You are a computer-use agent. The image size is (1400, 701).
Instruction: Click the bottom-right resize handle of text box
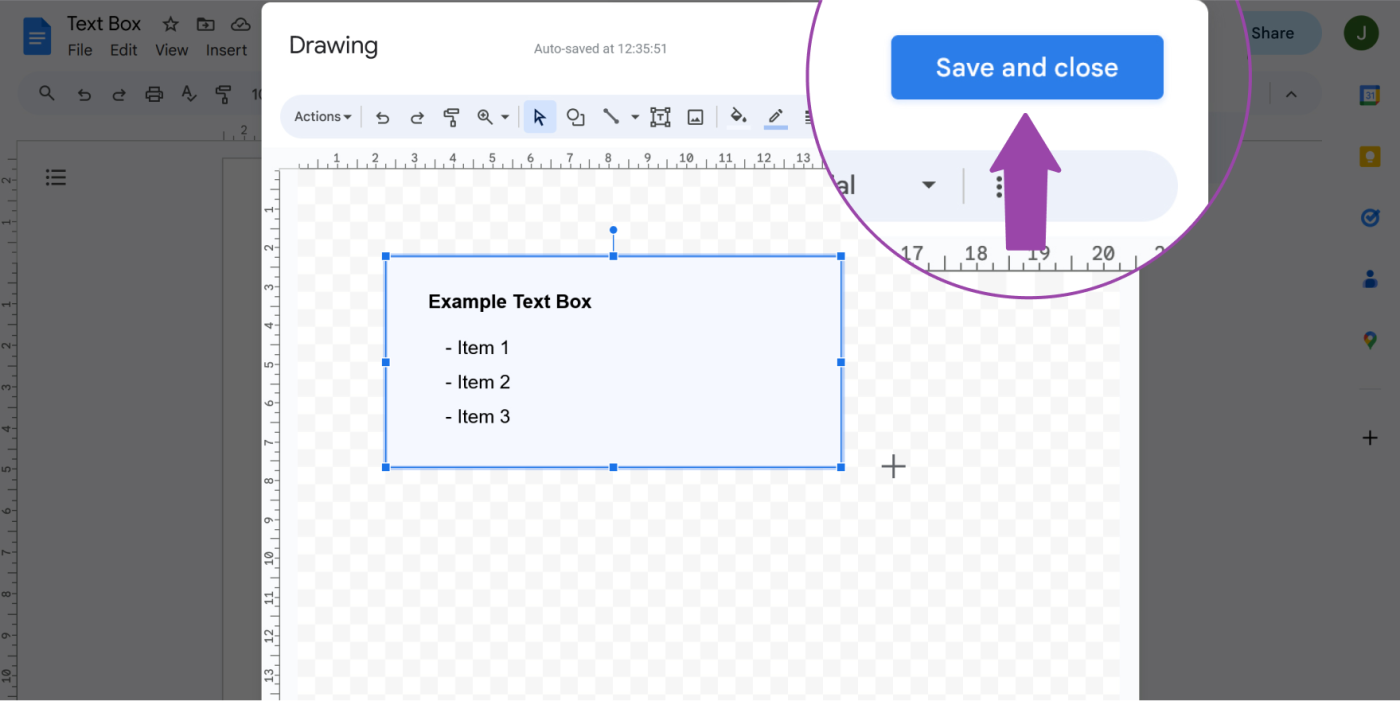point(841,467)
